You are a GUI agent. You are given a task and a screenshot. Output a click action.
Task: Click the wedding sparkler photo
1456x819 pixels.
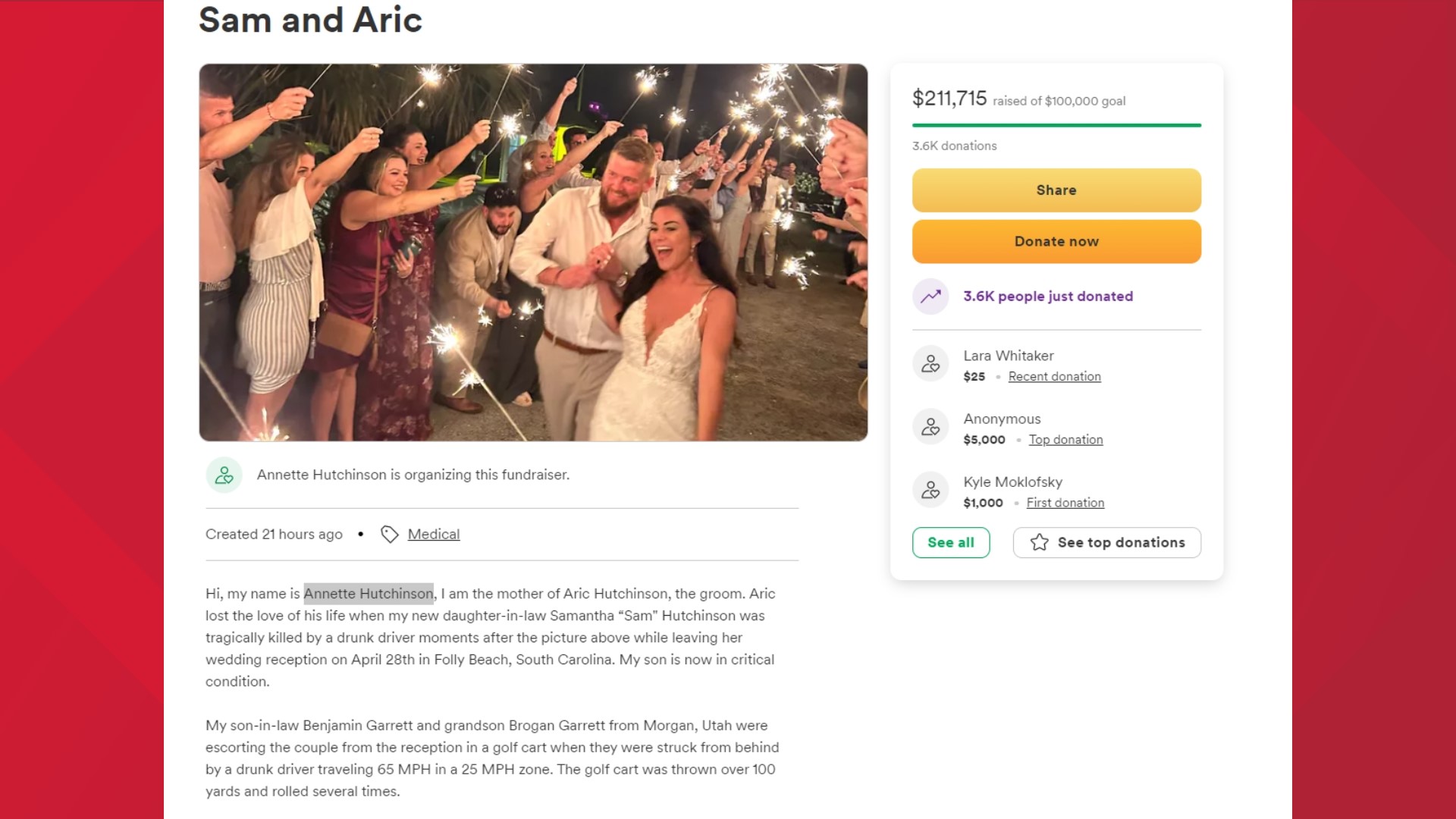[x=533, y=253]
